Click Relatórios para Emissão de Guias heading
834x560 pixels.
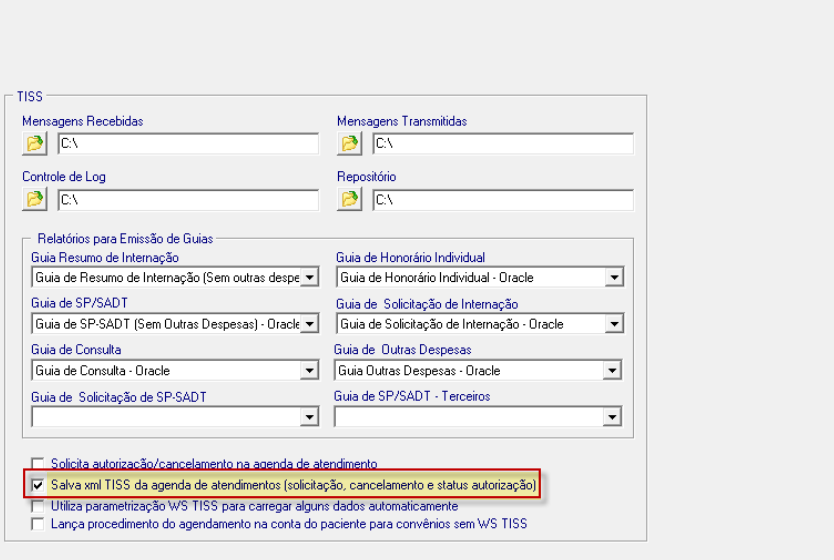point(125,238)
